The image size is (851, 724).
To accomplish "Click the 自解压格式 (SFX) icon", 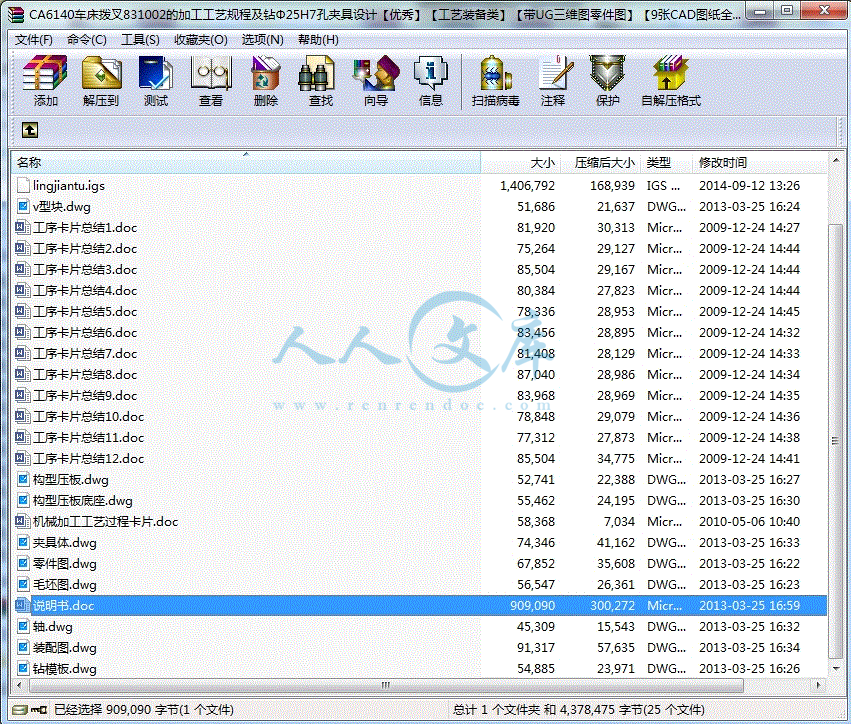I will 671,73.
